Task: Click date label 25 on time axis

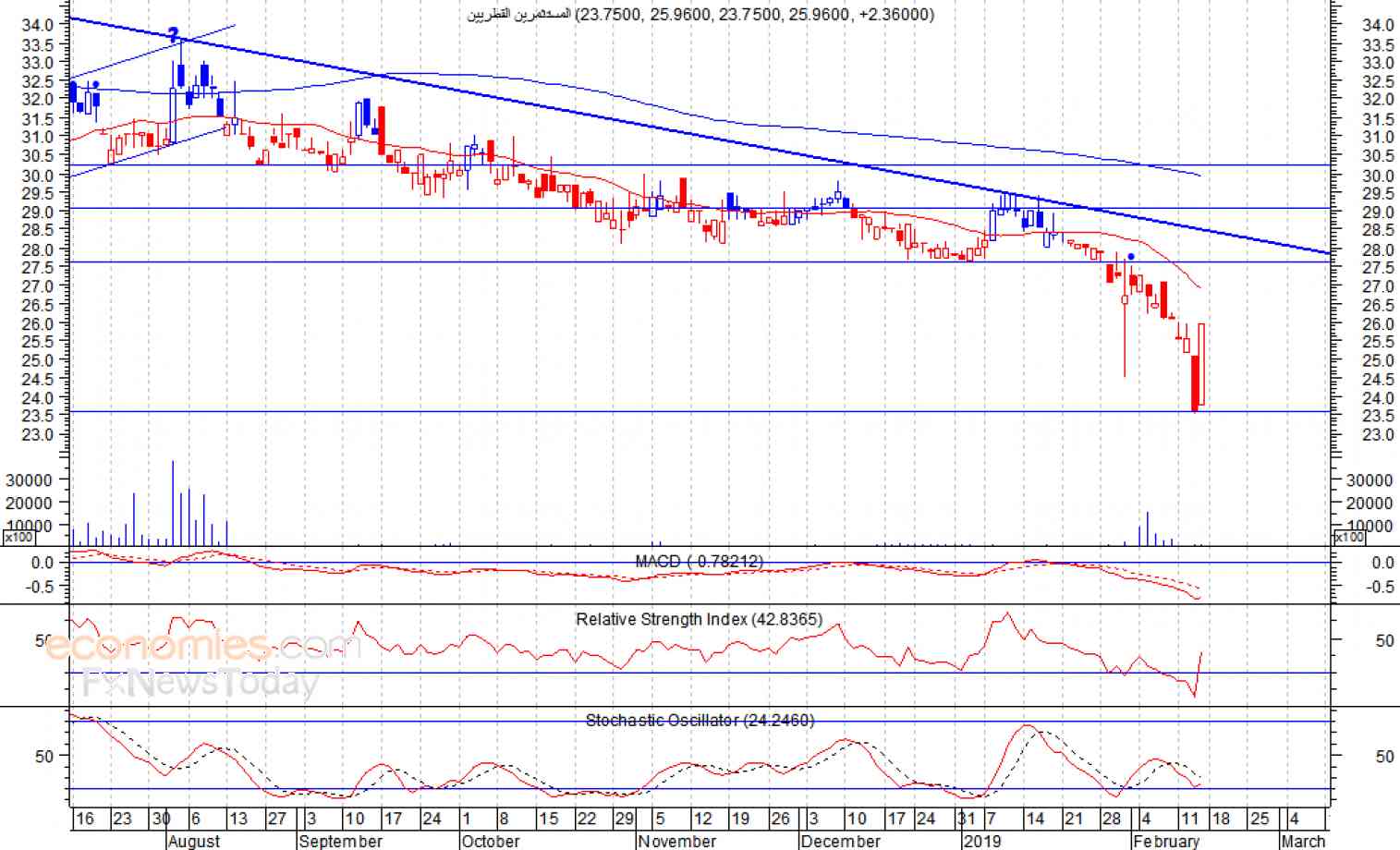Action: click(1260, 819)
